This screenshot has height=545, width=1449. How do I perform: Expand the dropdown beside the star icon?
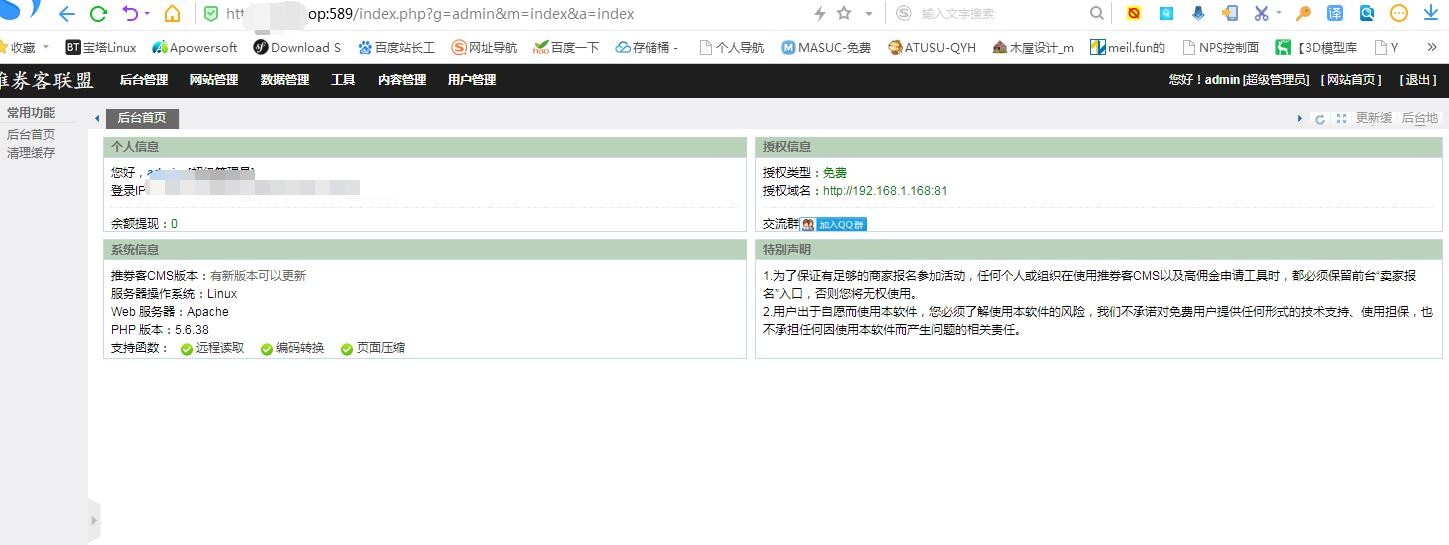868,14
